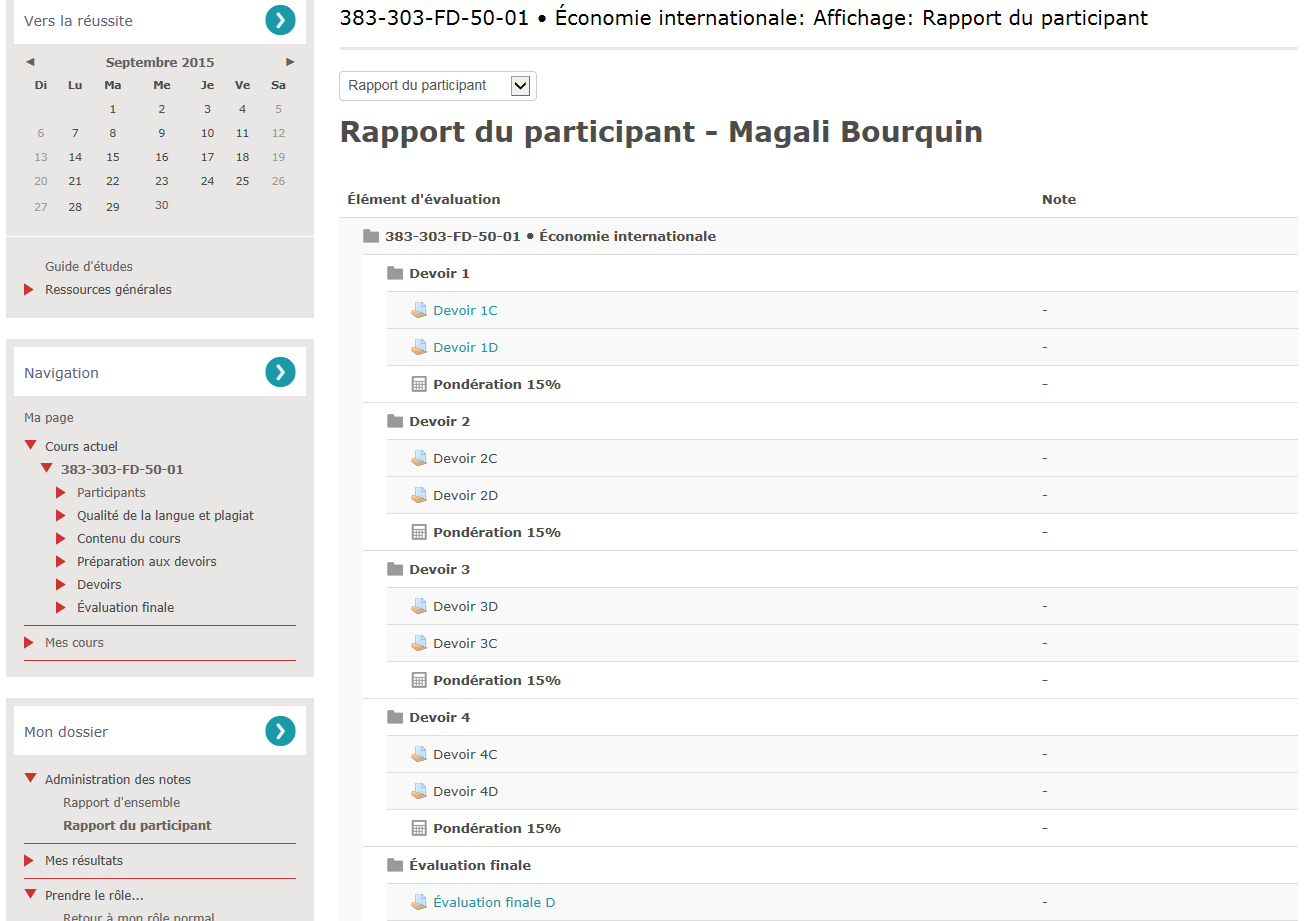Open the Rapport du participant dropdown
Screen dimensions: 1310x921
[x=438, y=86]
